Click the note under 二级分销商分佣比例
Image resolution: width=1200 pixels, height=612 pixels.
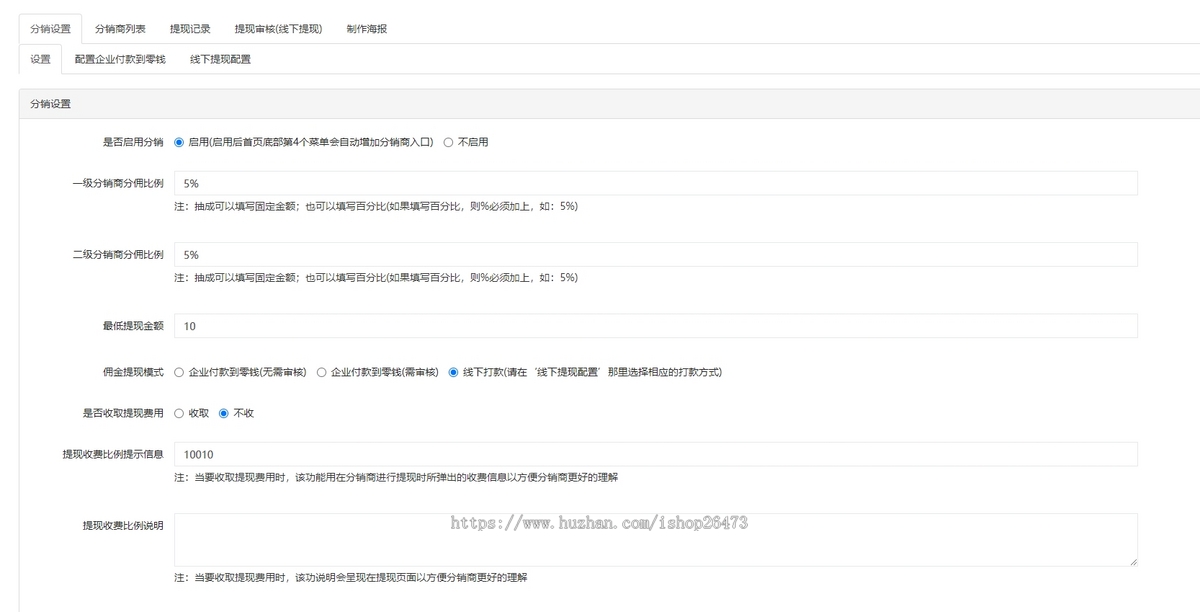(x=376, y=277)
